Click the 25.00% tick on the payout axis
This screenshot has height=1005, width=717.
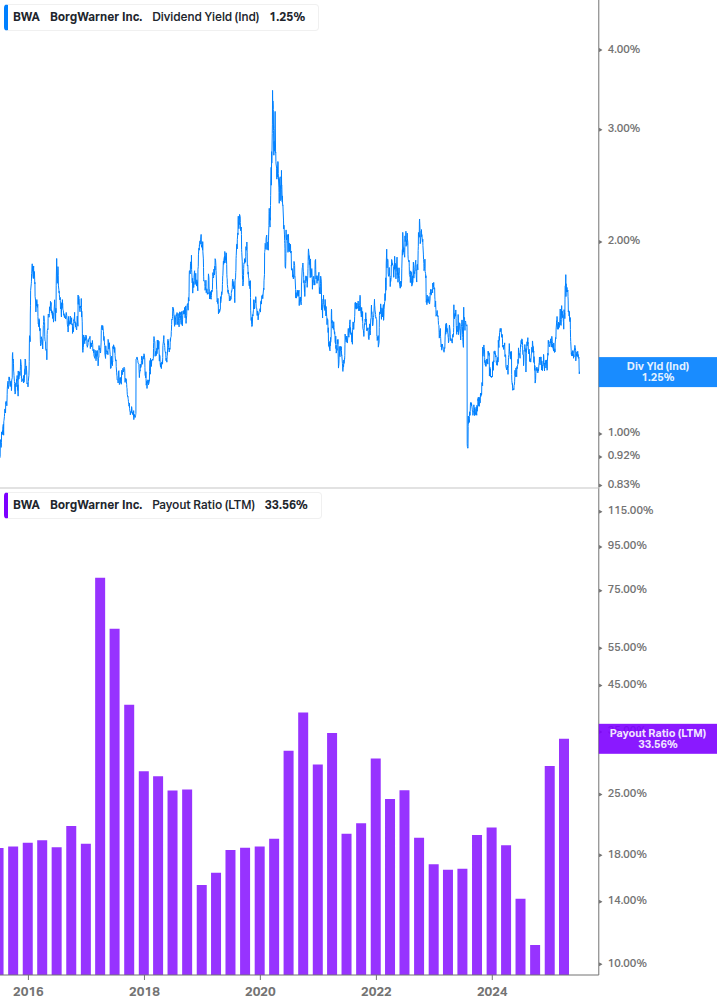pyautogui.click(x=627, y=793)
